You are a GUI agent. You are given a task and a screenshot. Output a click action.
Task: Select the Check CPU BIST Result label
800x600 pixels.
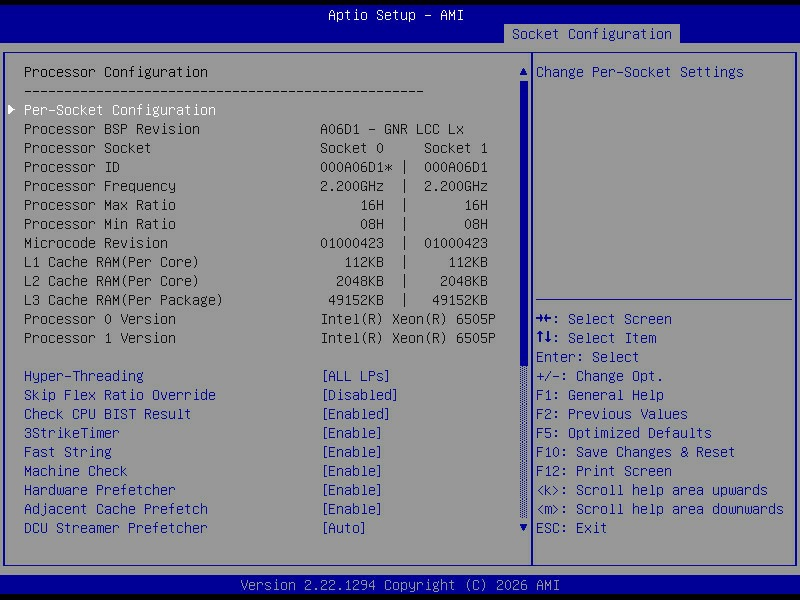click(x=108, y=414)
